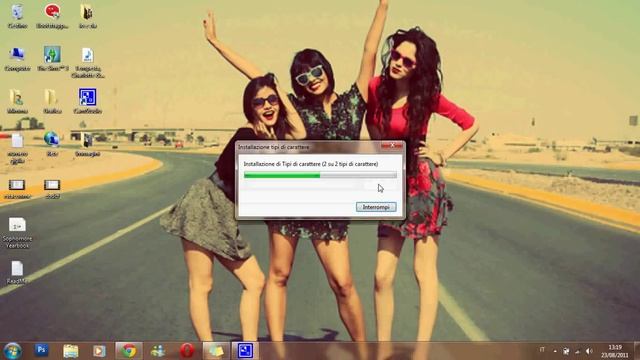Open the Action Center flag tray icon
Screen dimensions: 640x360
[566, 351]
